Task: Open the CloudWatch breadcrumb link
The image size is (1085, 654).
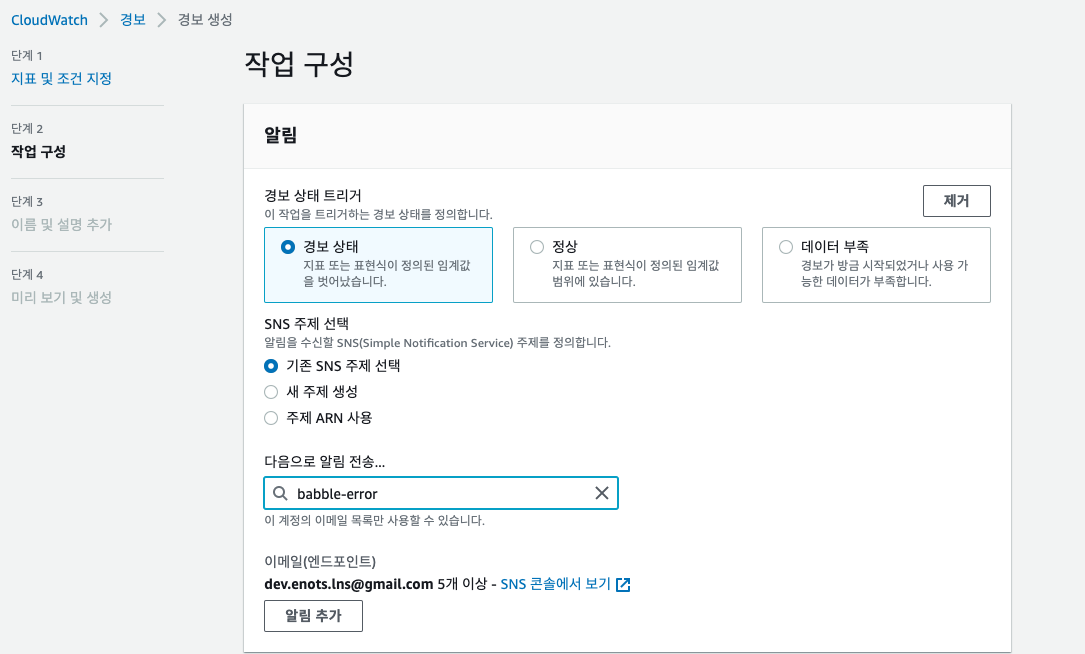Action: (49, 20)
